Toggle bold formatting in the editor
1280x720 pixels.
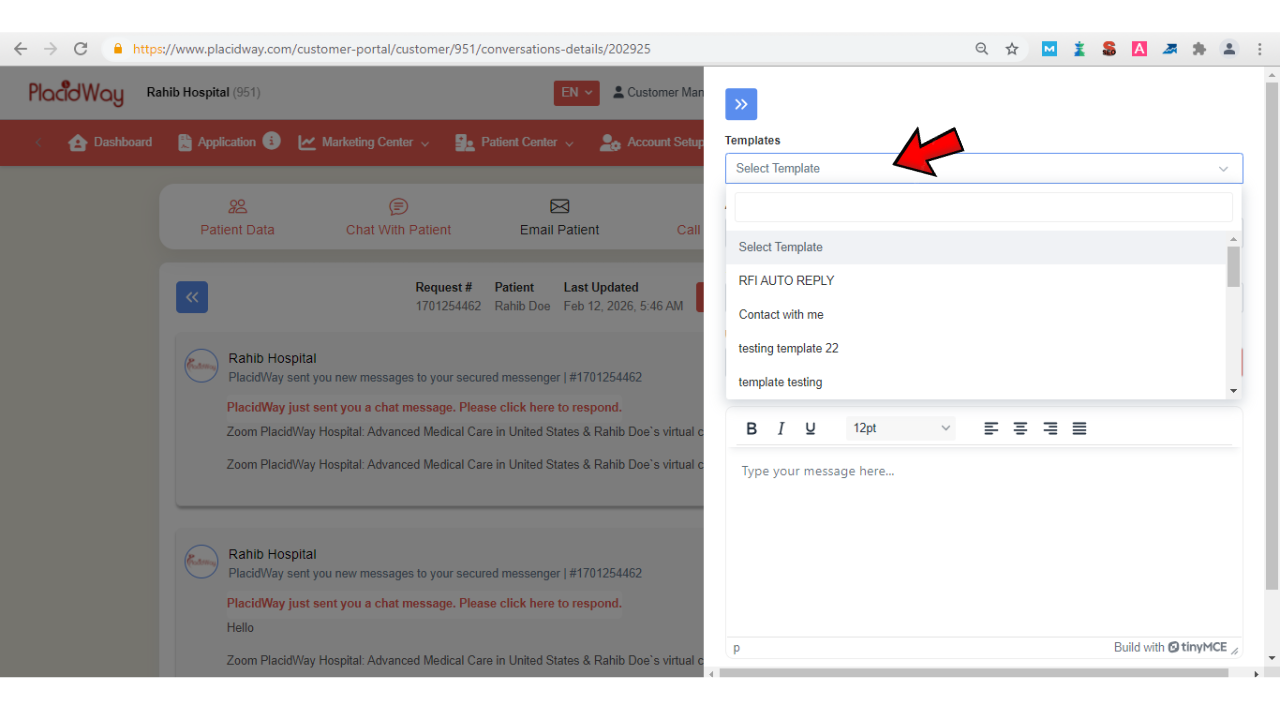tap(751, 428)
